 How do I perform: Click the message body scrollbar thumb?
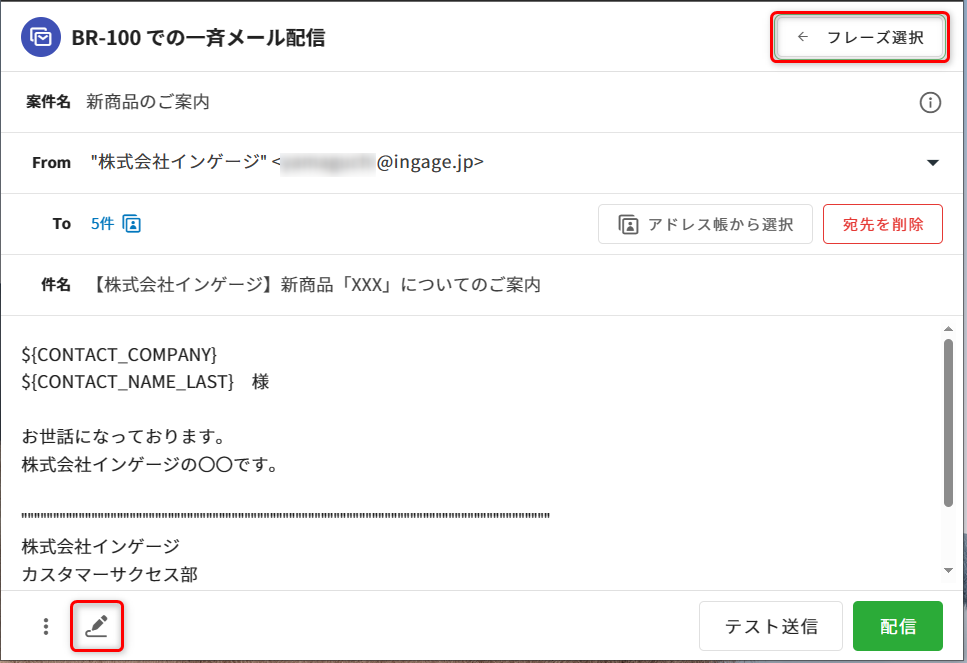(x=948, y=420)
